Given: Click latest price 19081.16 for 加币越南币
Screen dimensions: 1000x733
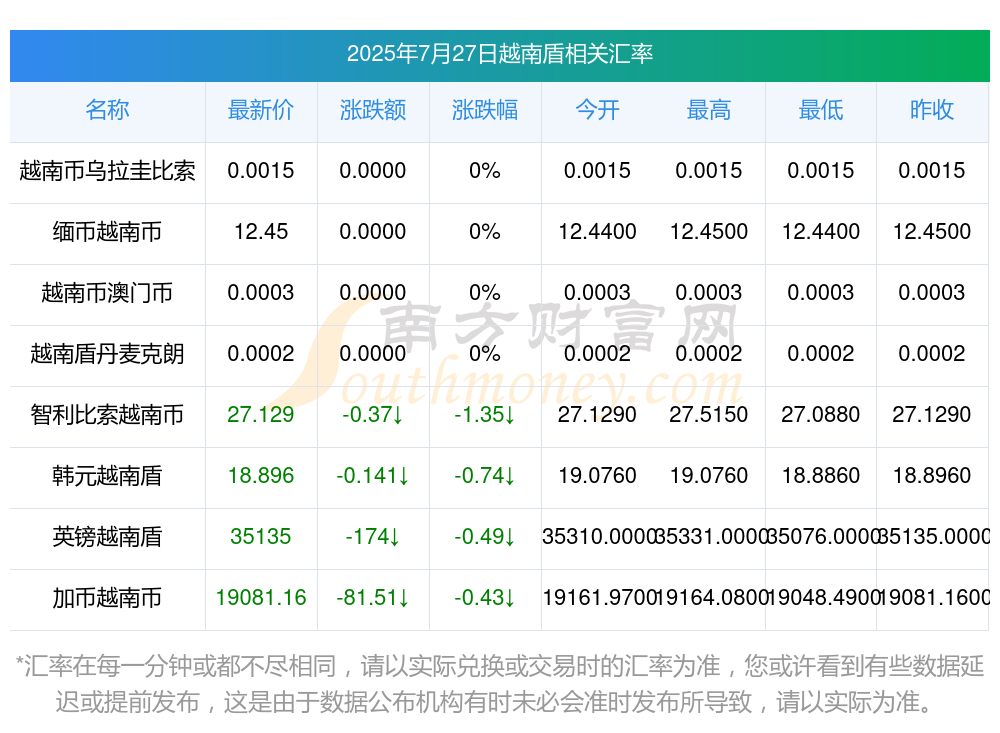Looking at the screenshot, I should pos(261,598).
